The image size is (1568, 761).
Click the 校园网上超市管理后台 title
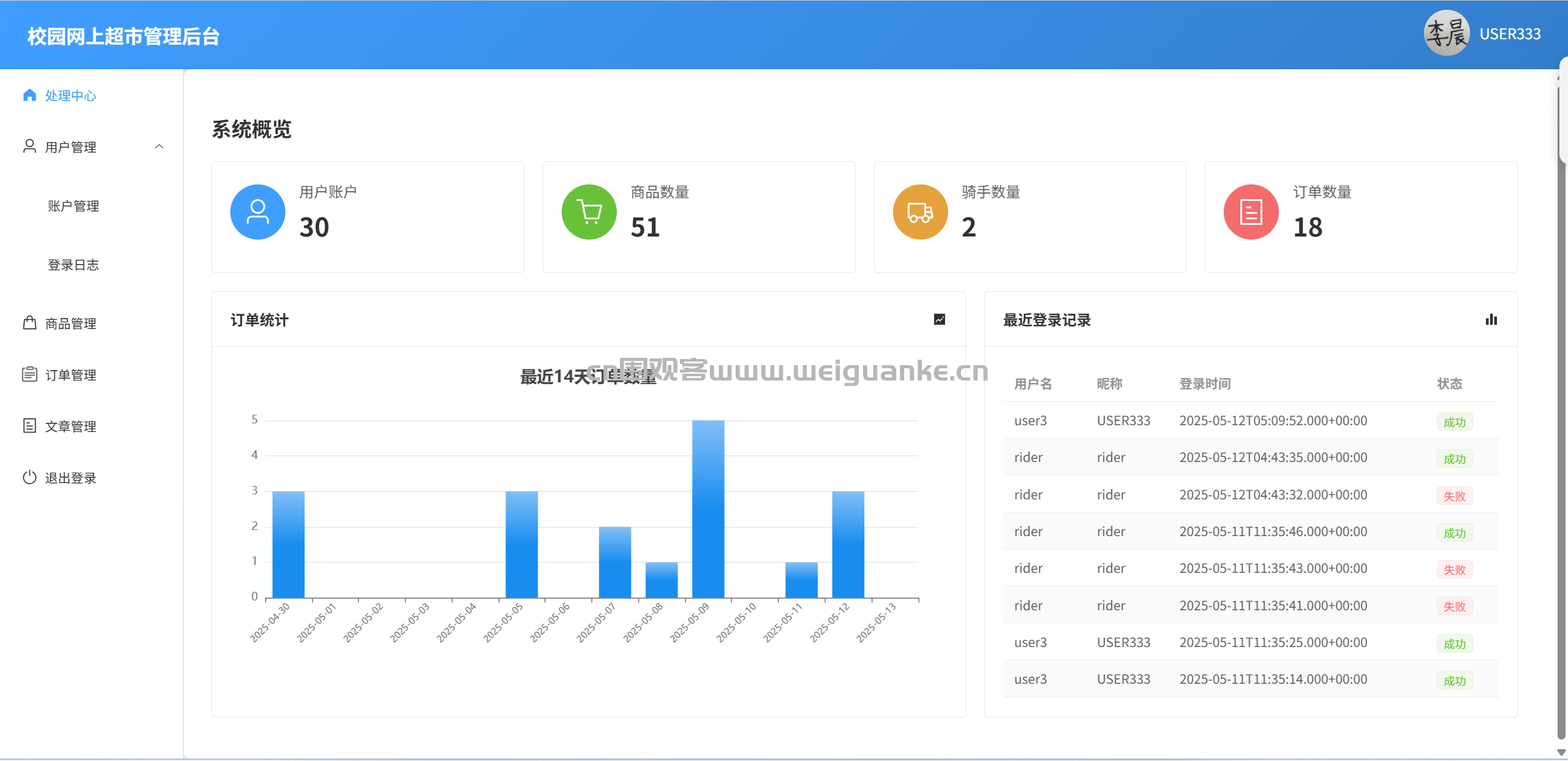(123, 36)
